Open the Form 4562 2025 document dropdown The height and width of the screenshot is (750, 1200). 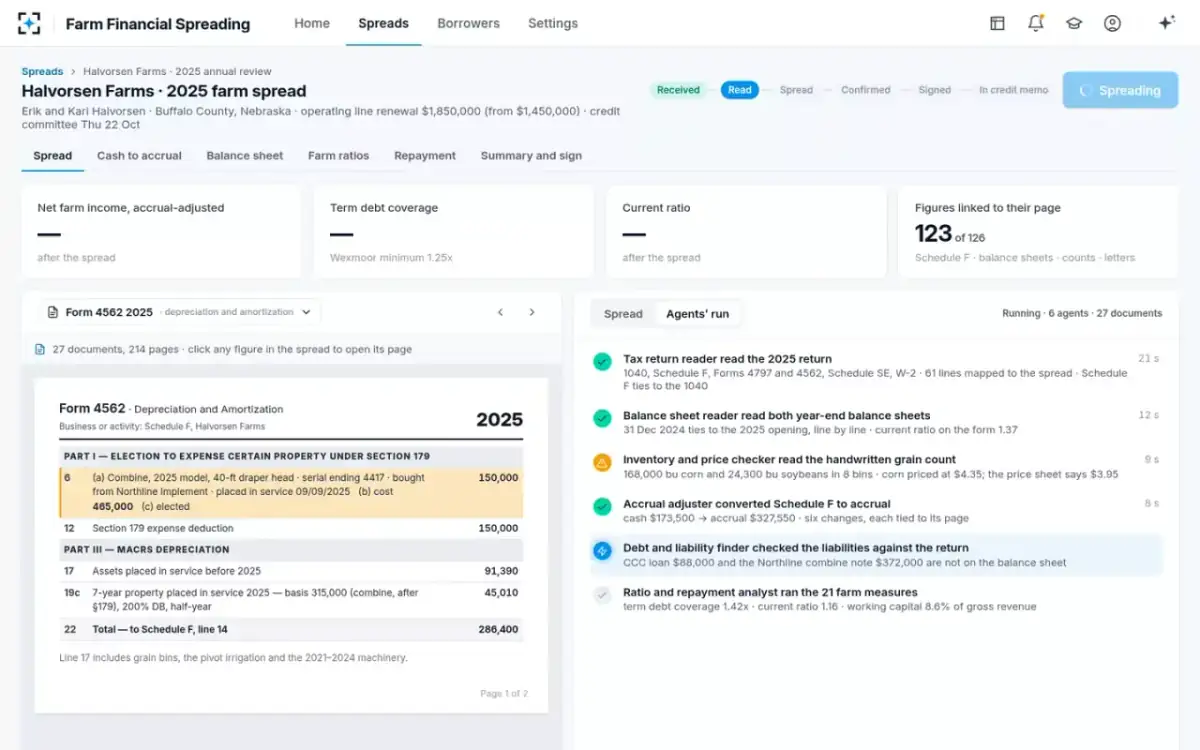click(x=180, y=312)
